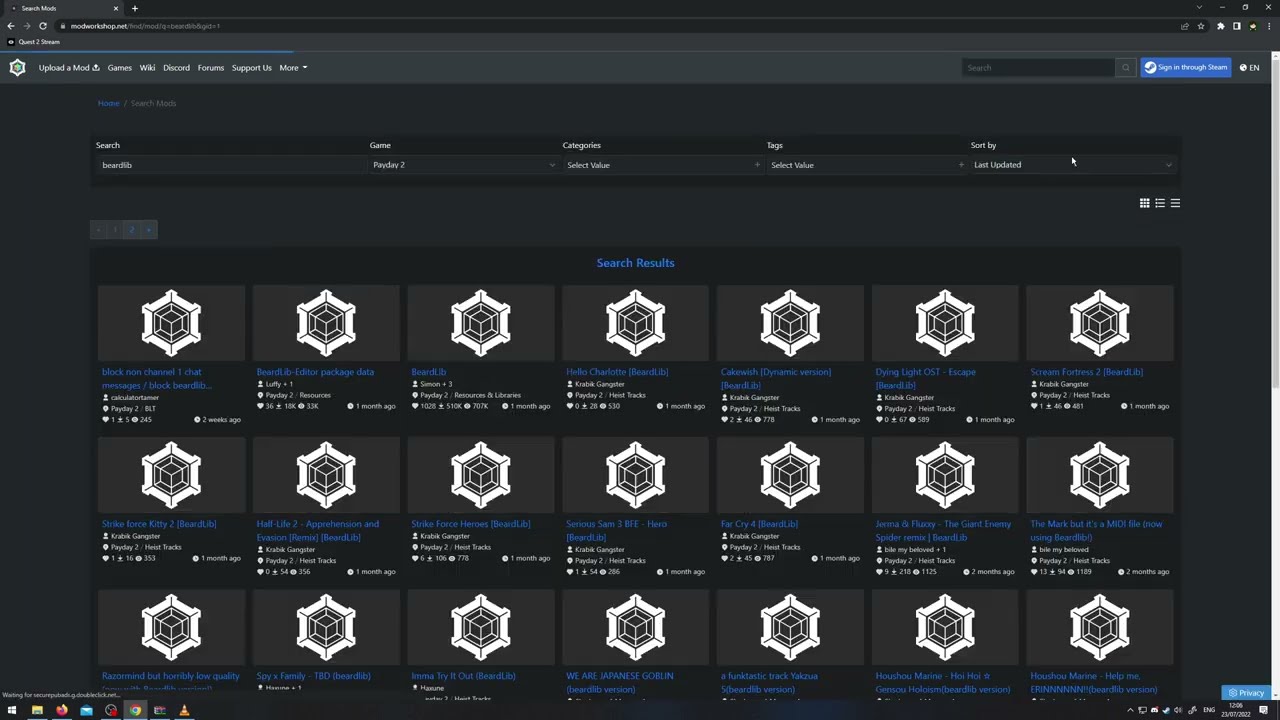Screen dimensions: 1280x720
Task: Open the EN language globe selector
Action: coord(1249,67)
